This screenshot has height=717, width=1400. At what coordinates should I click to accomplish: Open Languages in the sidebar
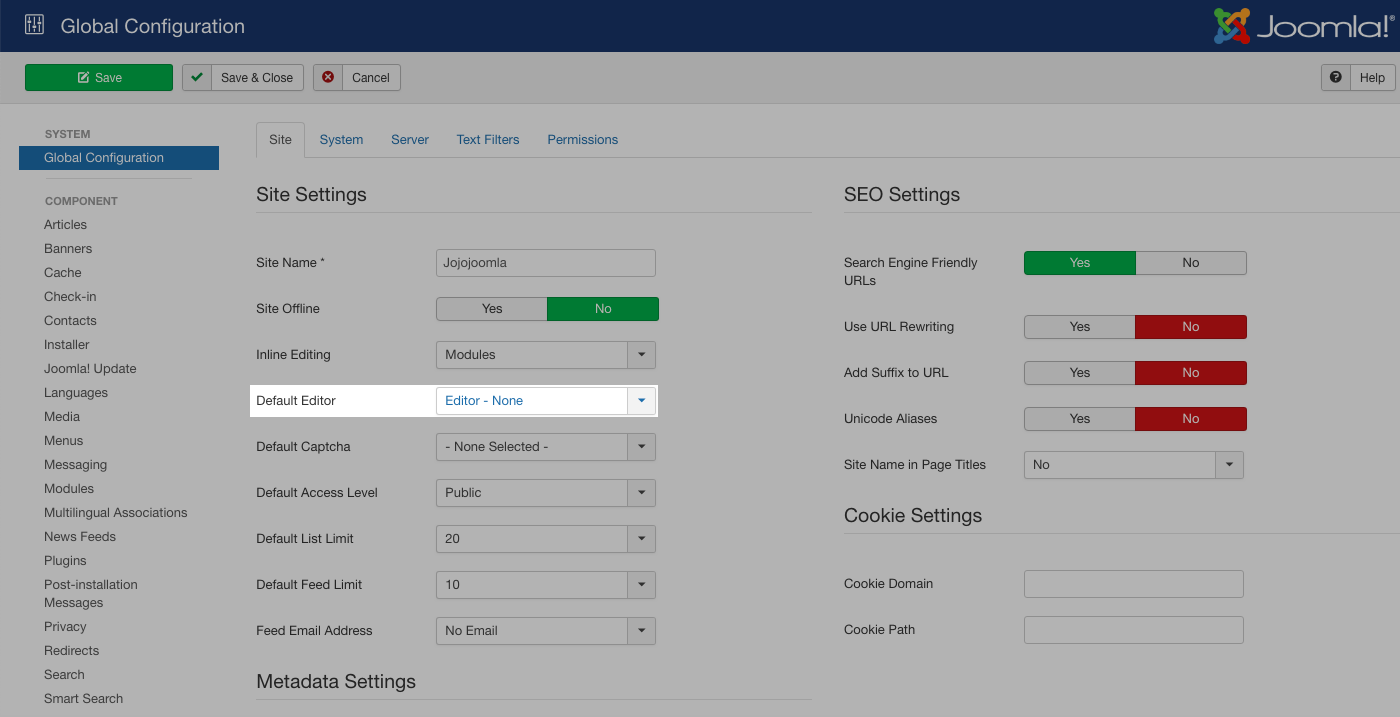(x=76, y=393)
